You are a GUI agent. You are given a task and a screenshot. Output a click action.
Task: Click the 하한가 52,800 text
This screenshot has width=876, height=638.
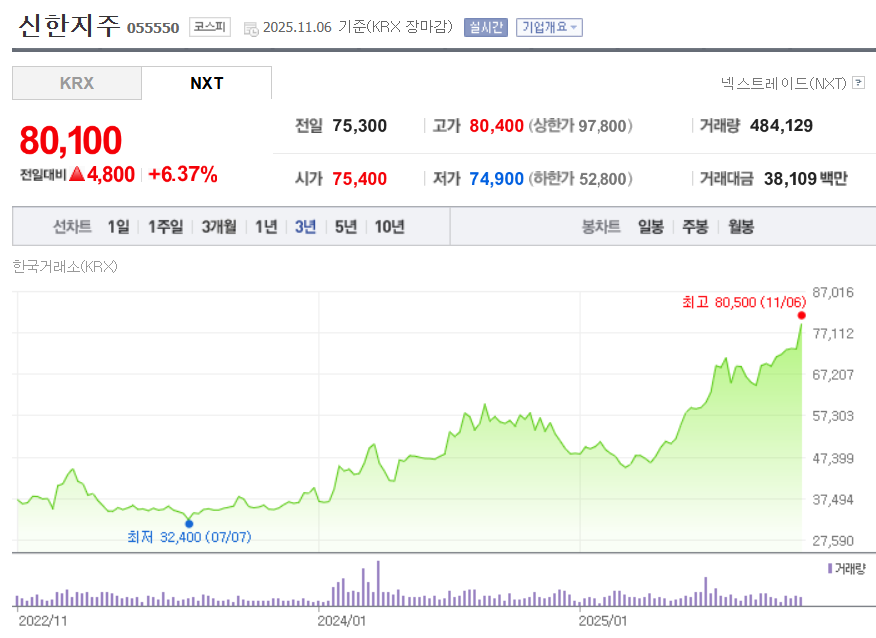click(580, 179)
